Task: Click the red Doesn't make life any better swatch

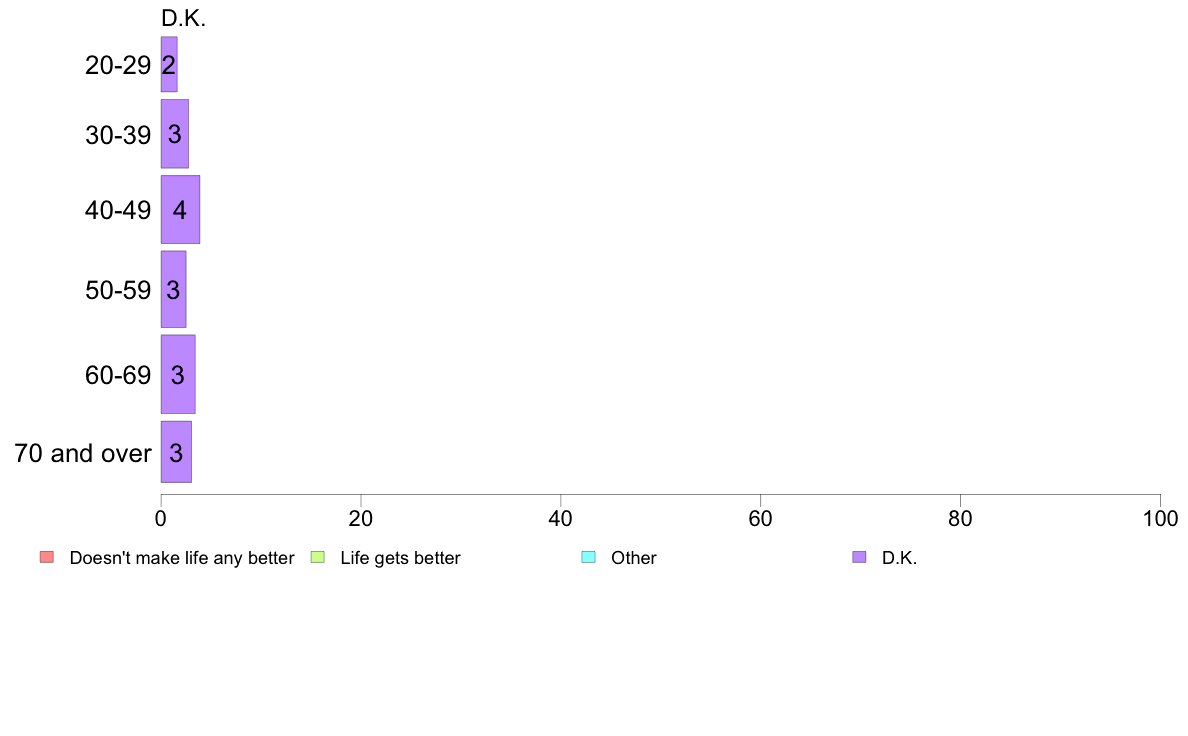Action: [47, 557]
